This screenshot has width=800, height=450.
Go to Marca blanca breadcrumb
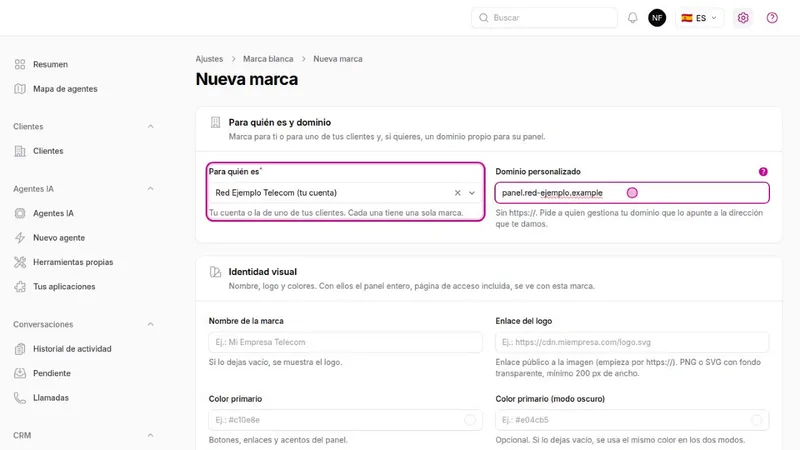coord(268,59)
